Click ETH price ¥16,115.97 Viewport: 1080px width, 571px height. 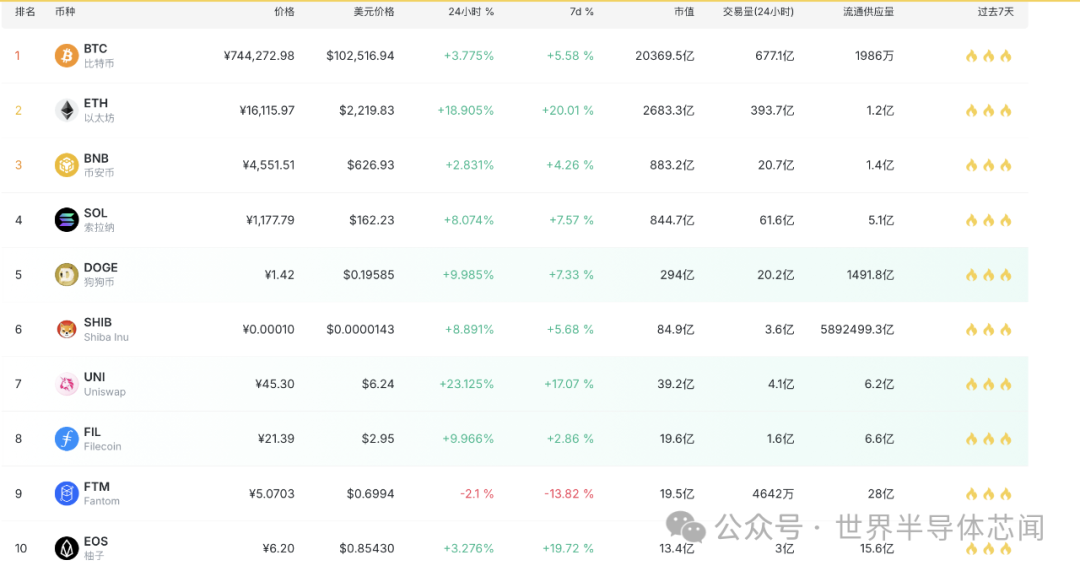(x=267, y=110)
